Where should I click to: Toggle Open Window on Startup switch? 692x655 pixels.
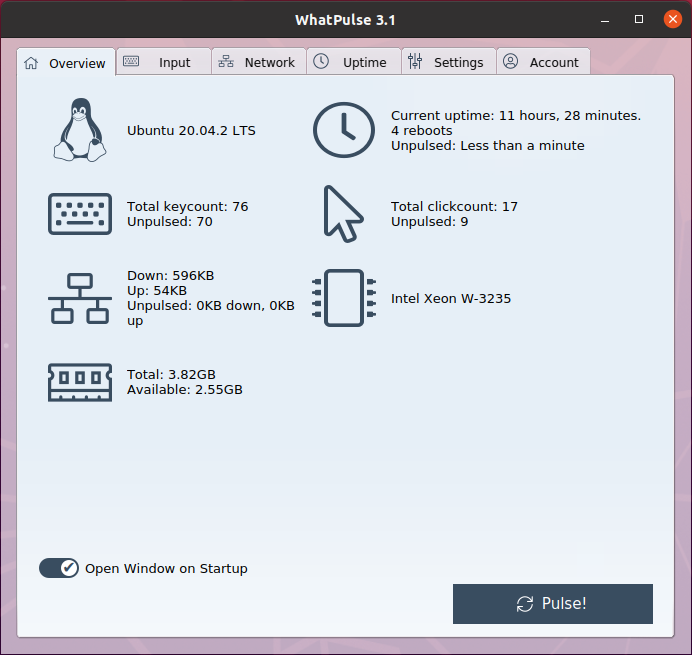coord(59,568)
